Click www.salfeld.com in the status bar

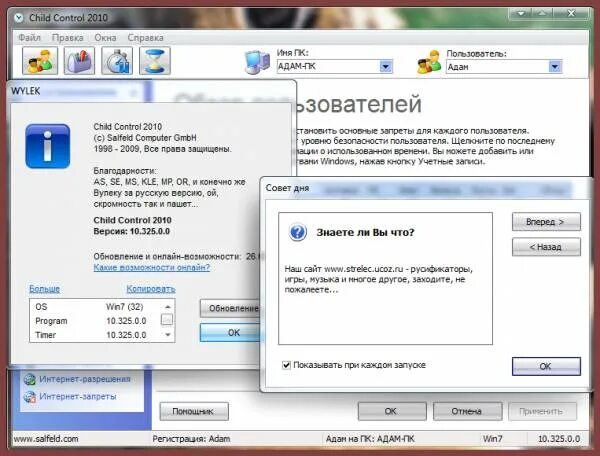(x=46, y=439)
